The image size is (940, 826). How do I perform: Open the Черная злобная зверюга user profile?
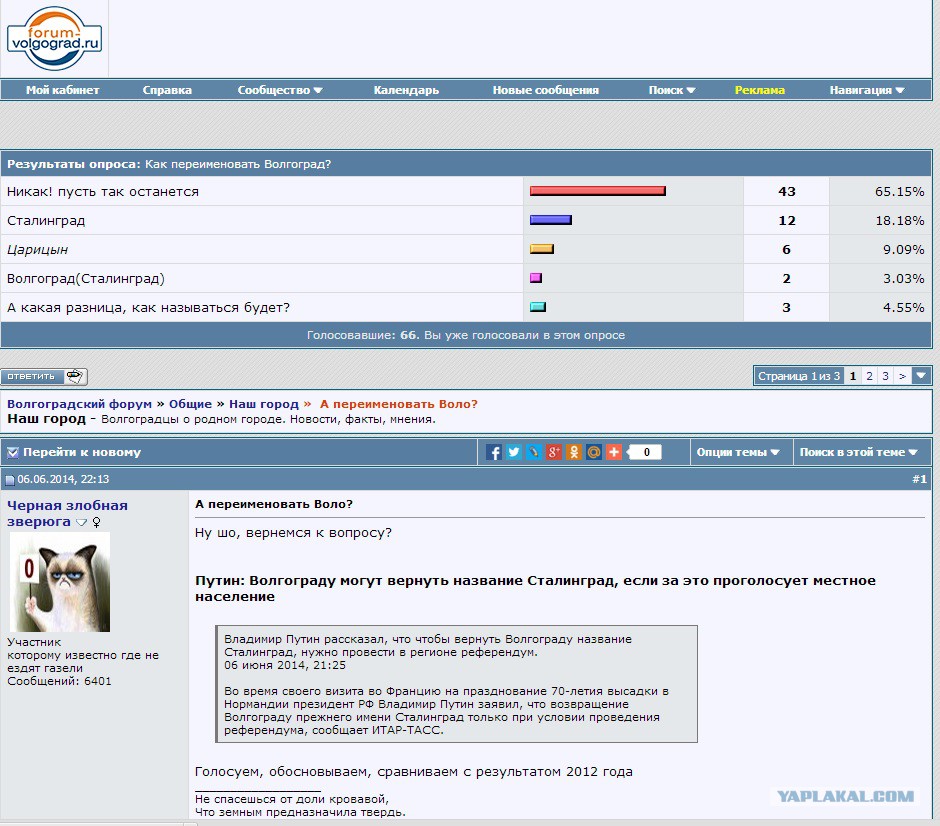67,514
